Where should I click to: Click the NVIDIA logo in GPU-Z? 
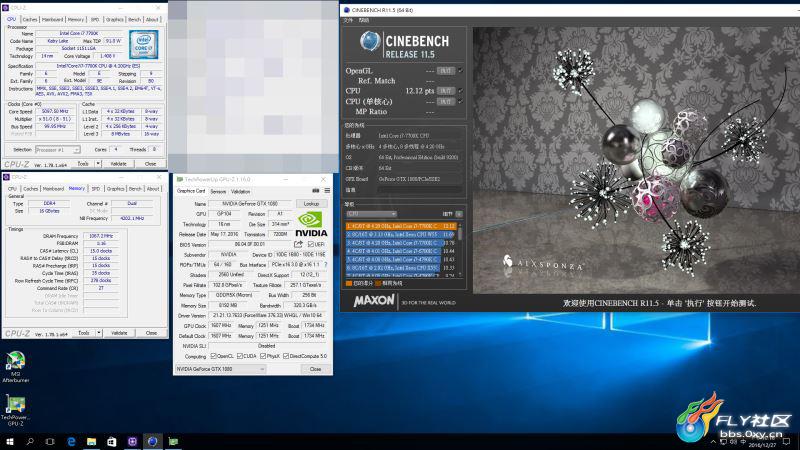[311, 224]
